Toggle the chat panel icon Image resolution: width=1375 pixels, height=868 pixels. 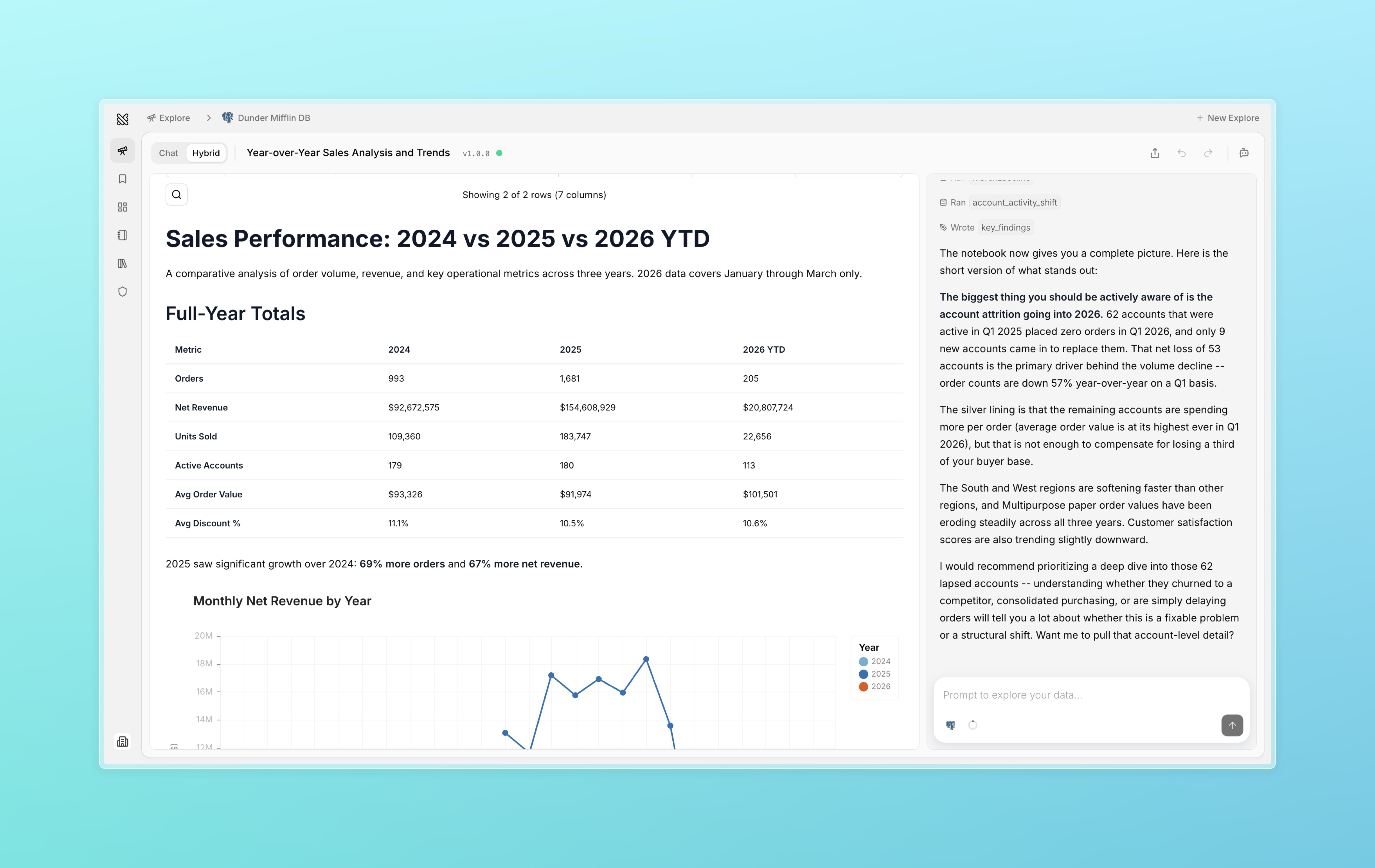pos(1244,153)
